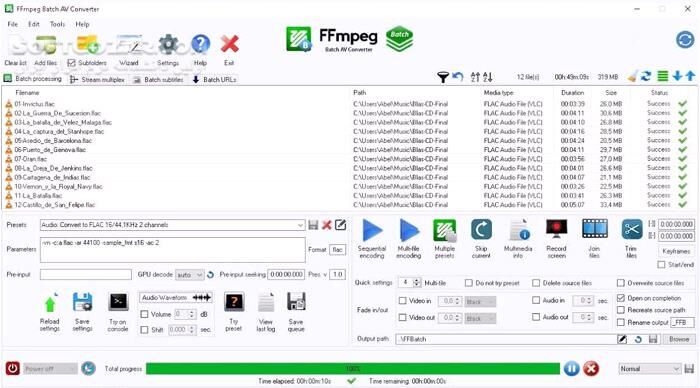This screenshot has width=700, height=388.
Task: Open Multimedia info
Action: pyautogui.click(x=518, y=230)
